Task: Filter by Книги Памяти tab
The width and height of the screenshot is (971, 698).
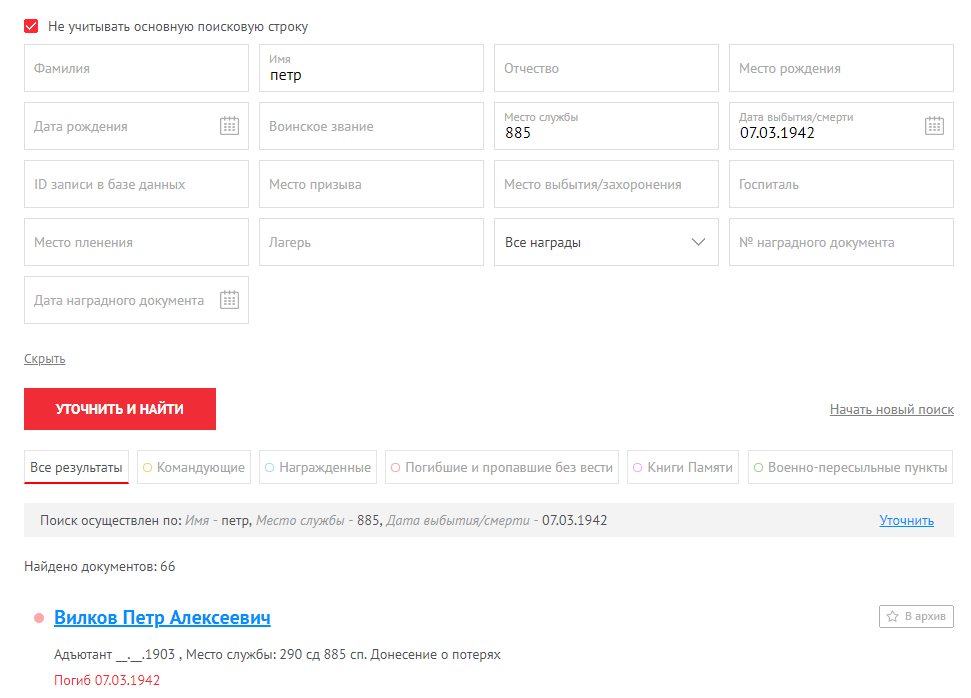Action: 682,467
